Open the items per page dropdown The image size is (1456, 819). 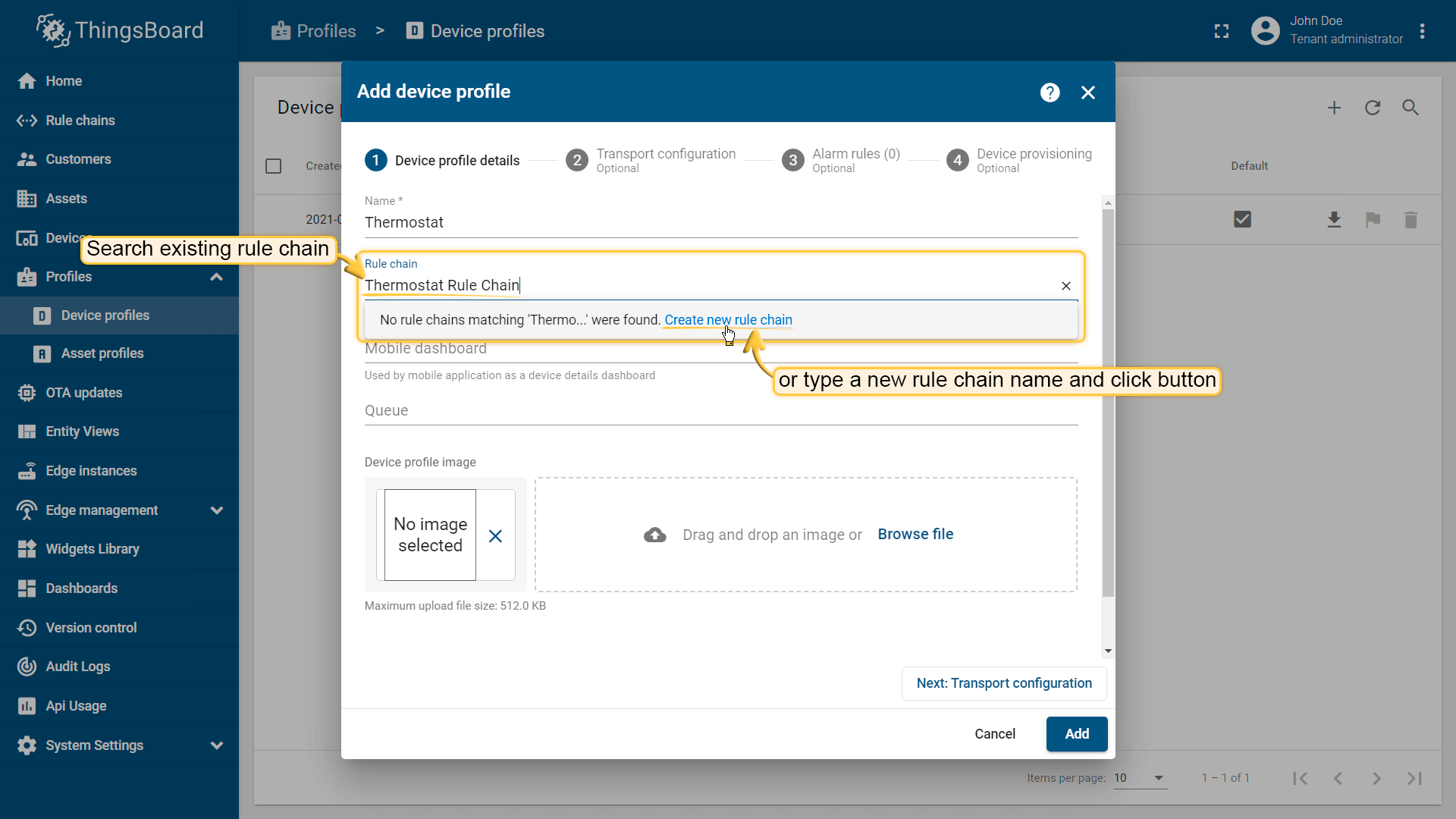pyautogui.click(x=1140, y=778)
